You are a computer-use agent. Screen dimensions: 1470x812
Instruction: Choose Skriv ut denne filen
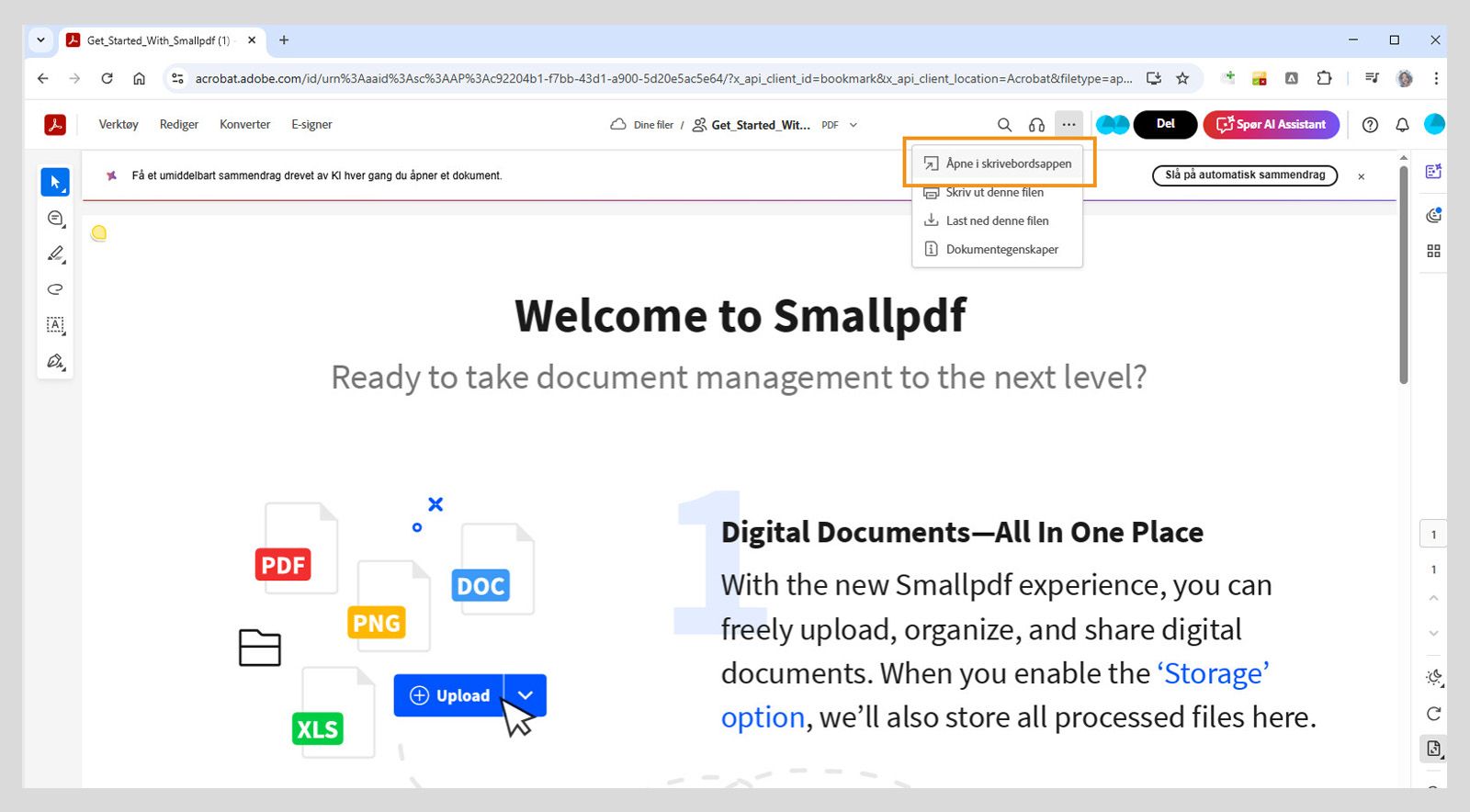(x=998, y=192)
